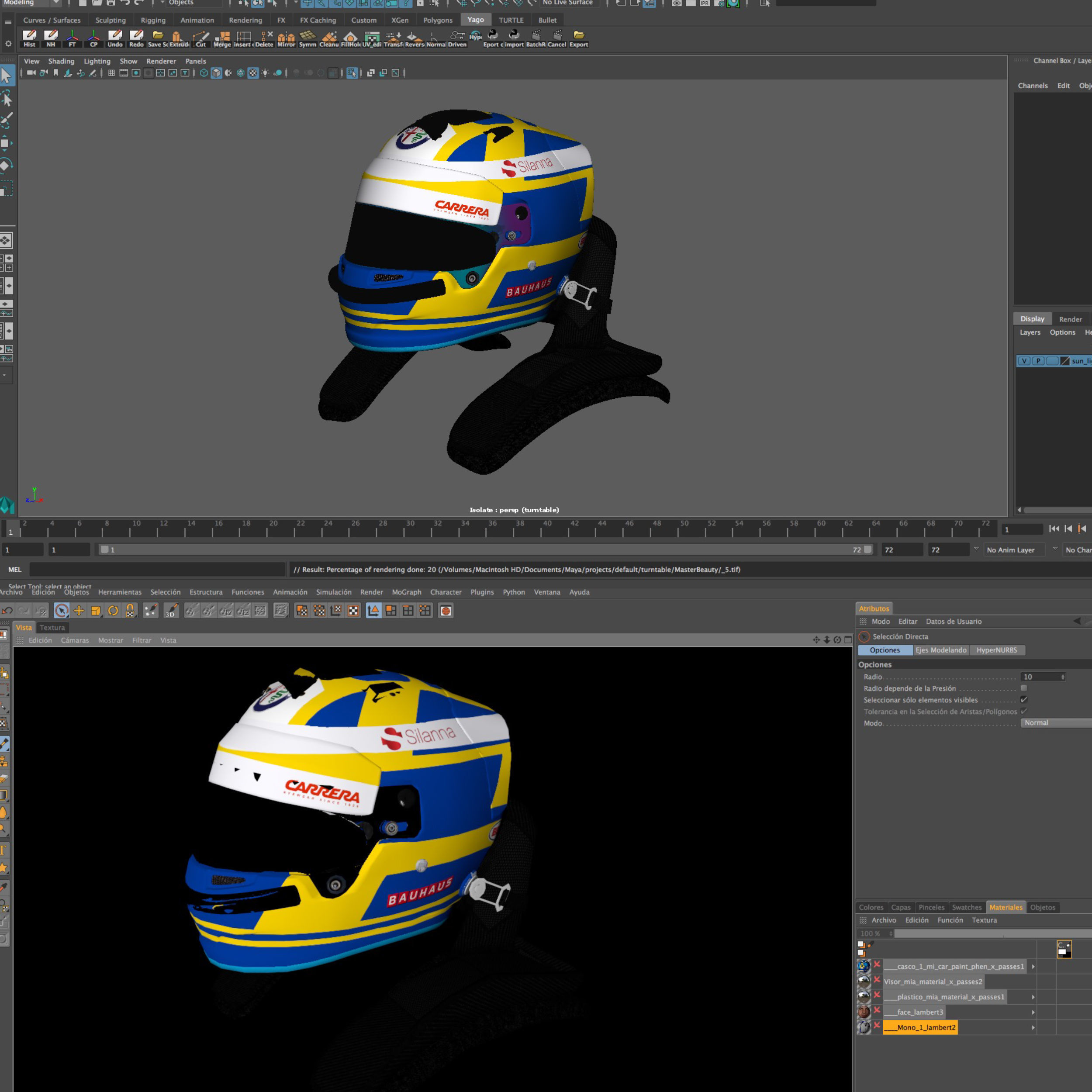This screenshot has width=1092, height=1092.
Task: Expand plastico_mia_material row arrow
Action: coord(1033,997)
